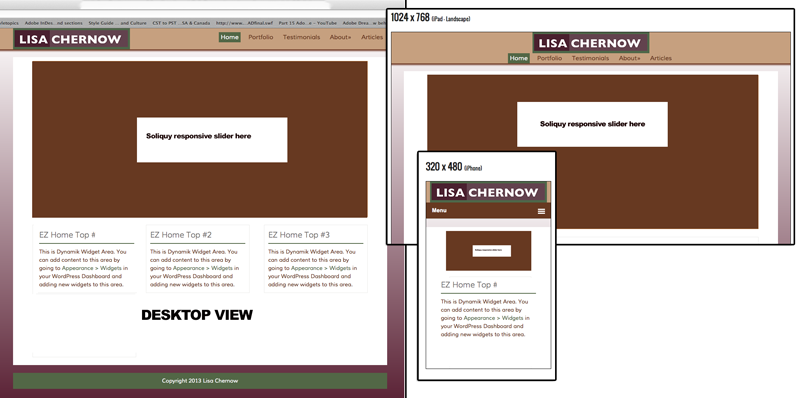Click the Soliquy responsive slider placeholder in desktop view
Image resolution: width=800 pixels, height=398 pixels.
click(x=212, y=140)
